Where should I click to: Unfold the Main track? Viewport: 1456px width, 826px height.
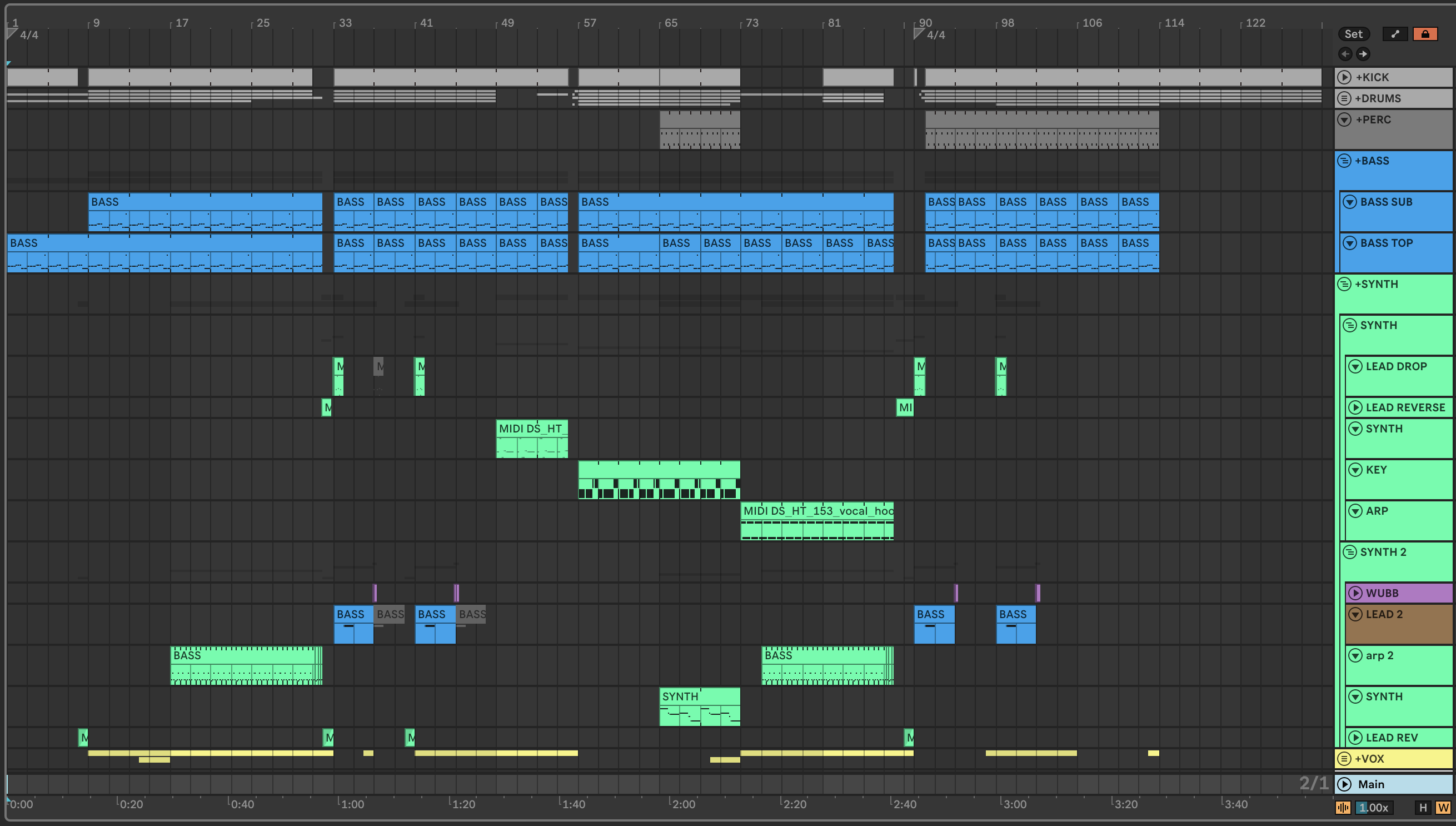(x=1344, y=784)
